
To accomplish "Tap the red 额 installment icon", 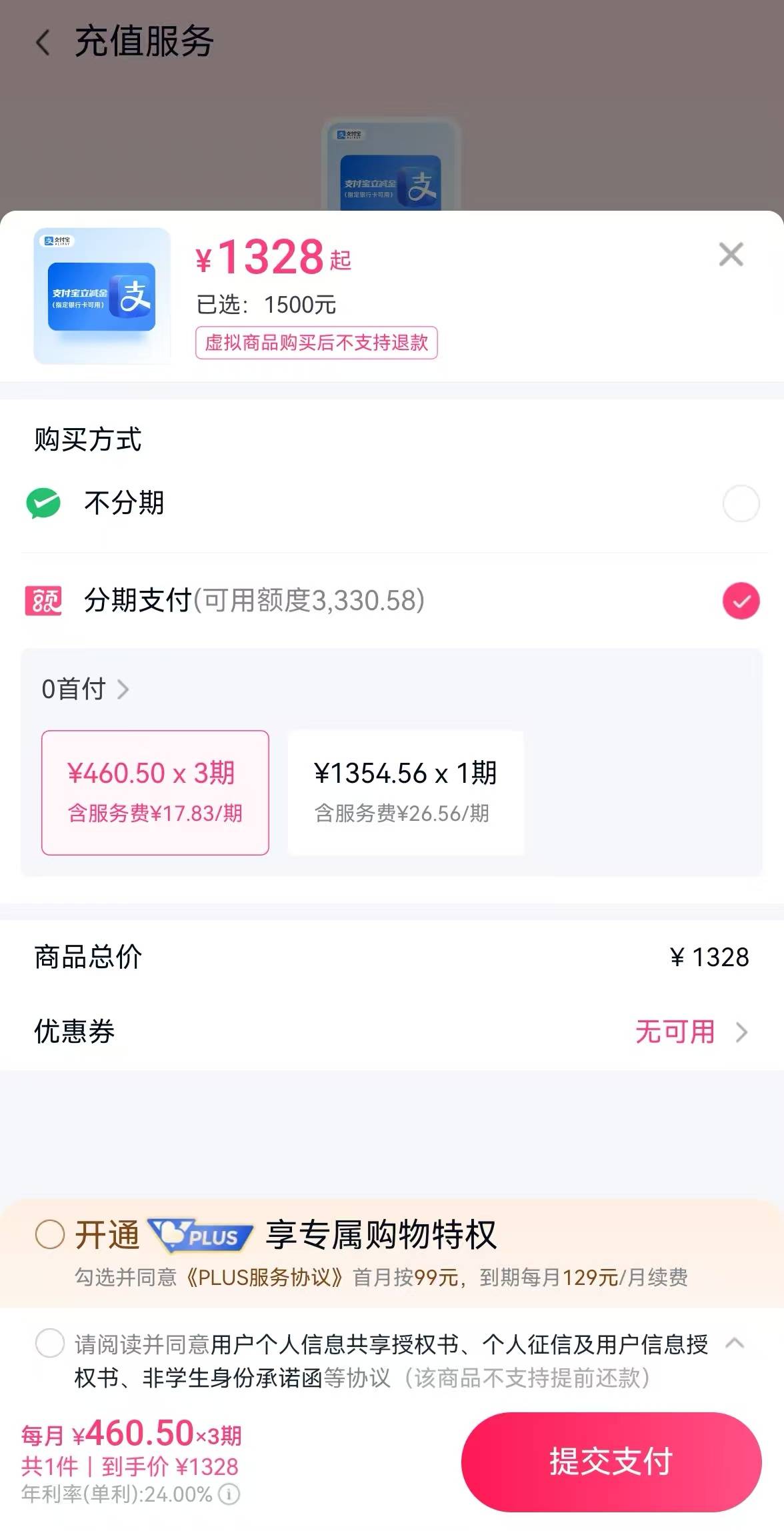I will coord(43,600).
